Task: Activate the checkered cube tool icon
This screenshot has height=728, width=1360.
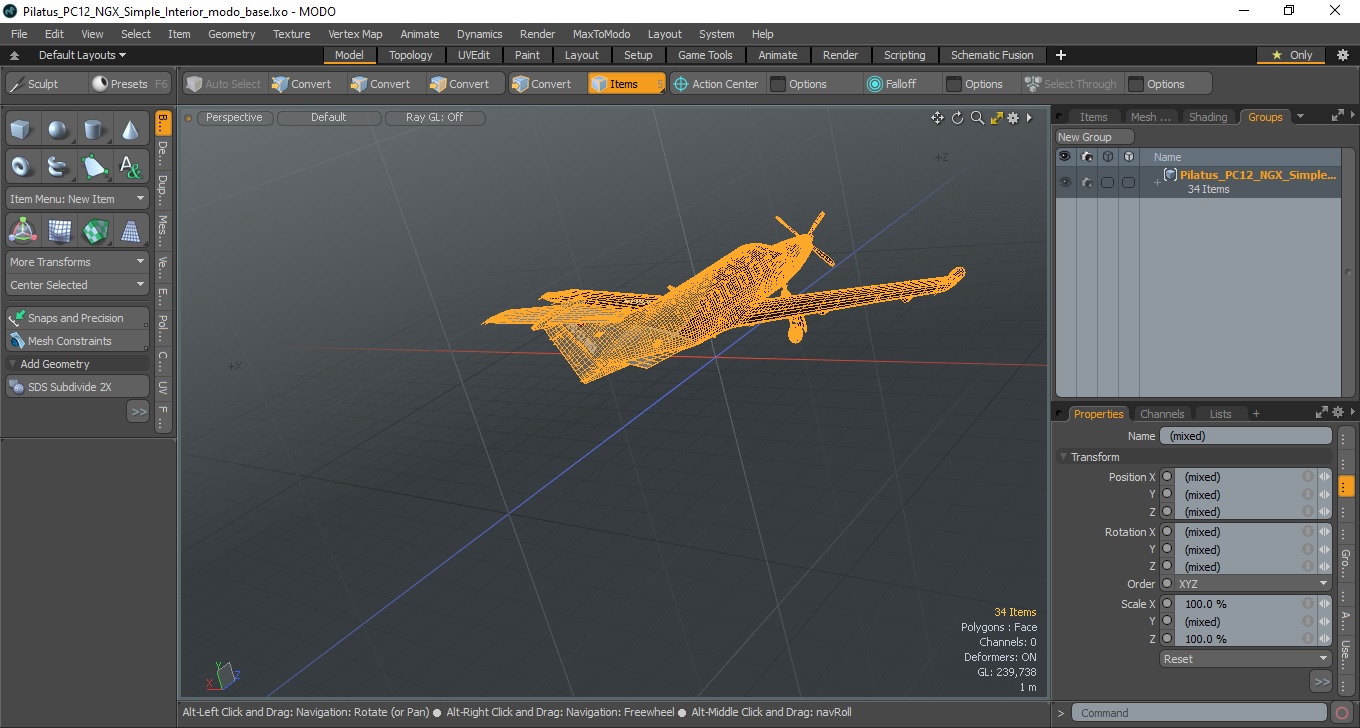Action: [94, 231]
